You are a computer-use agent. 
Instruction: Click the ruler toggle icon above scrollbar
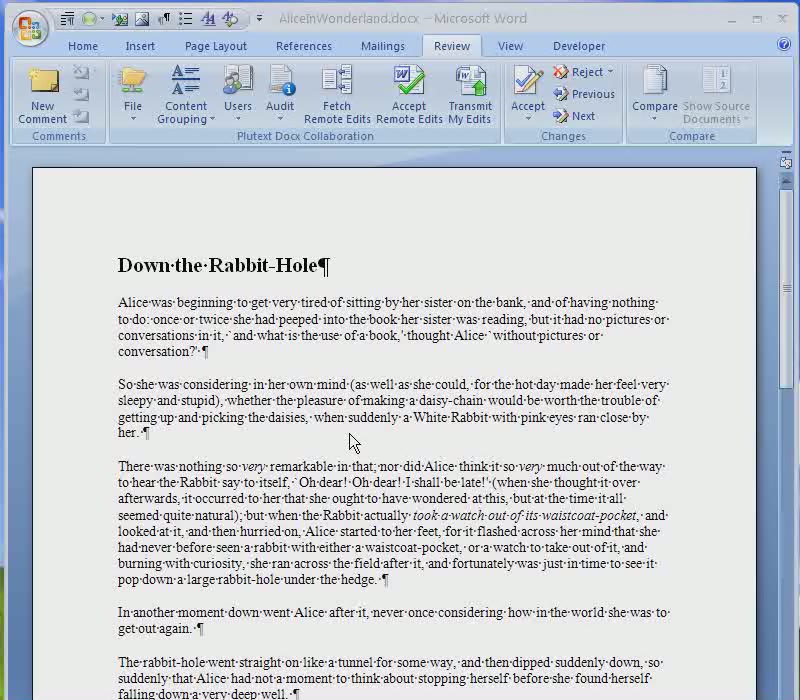tap(786, 162)
